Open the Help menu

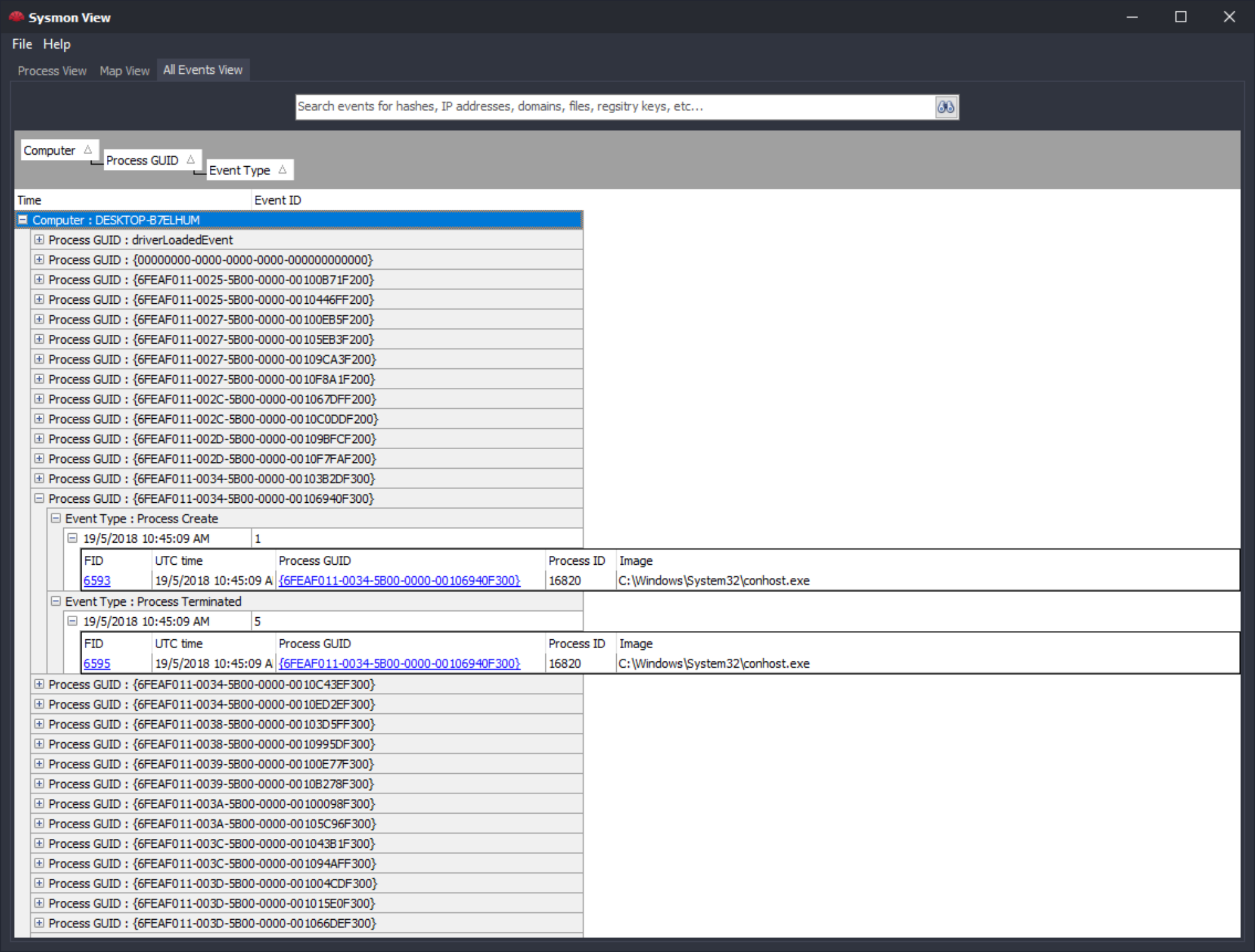click(x=57, y=44)
